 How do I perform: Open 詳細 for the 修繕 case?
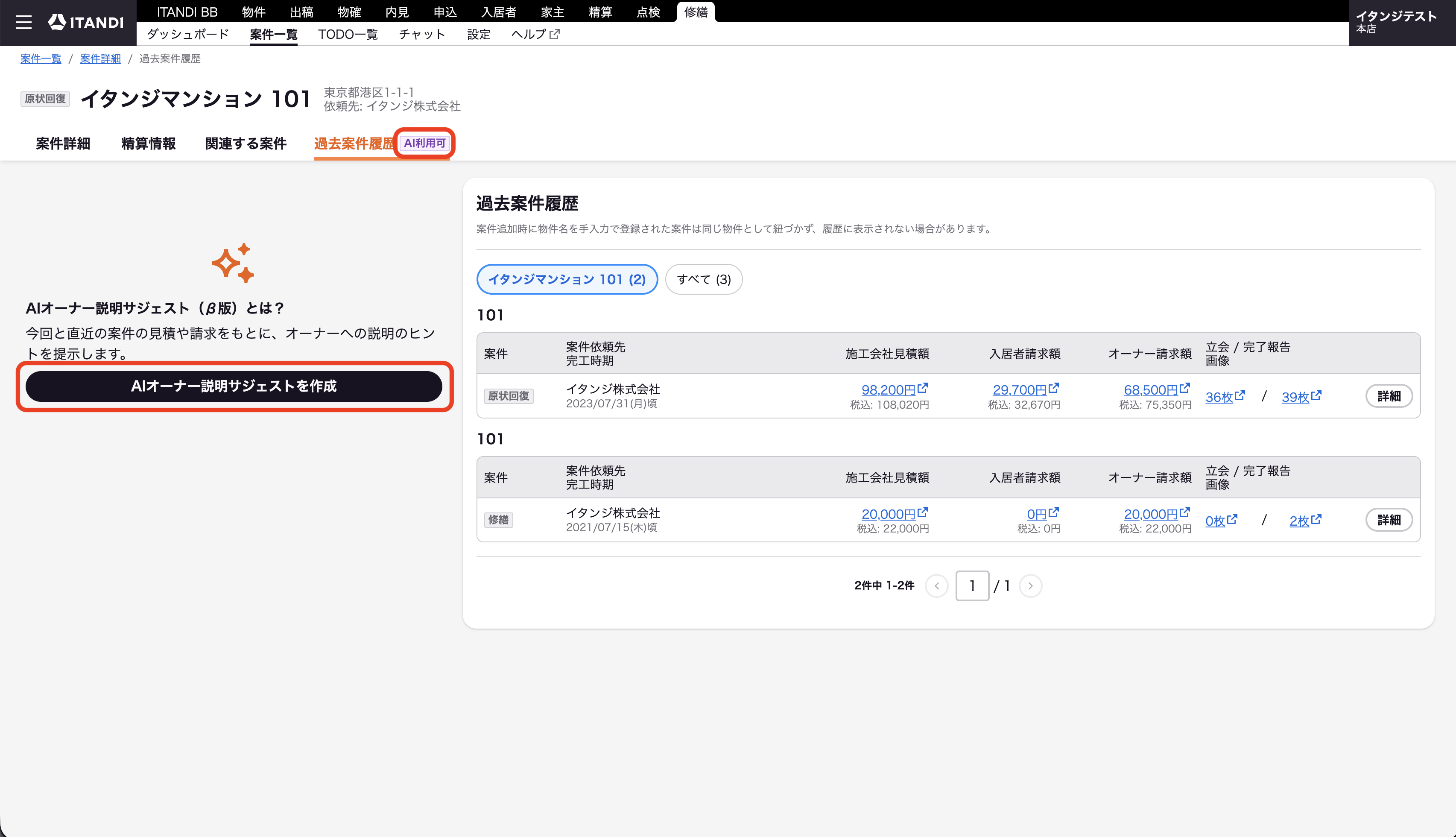[1389, 520]
